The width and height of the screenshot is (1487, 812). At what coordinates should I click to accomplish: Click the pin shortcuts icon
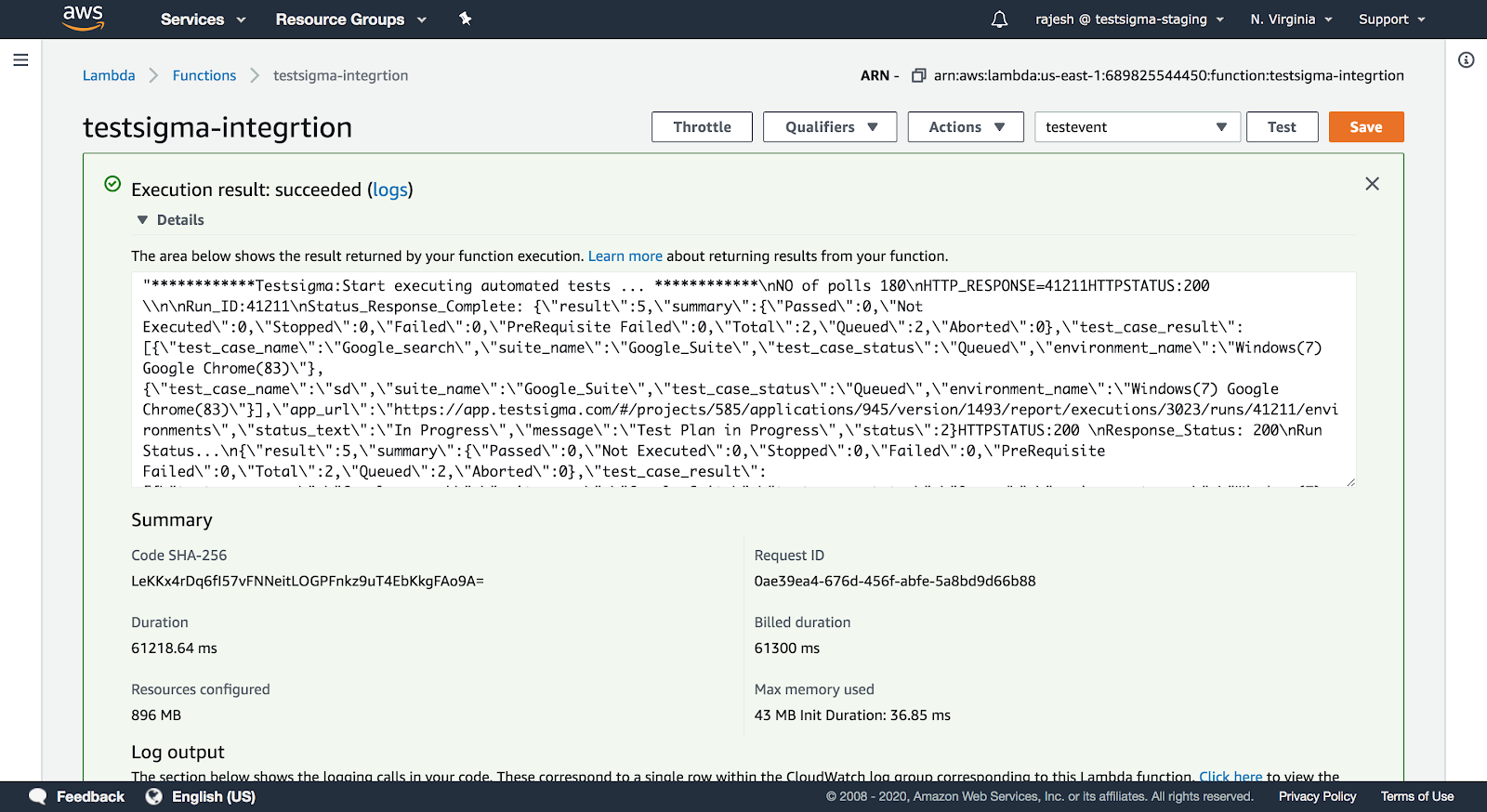click(466, 19)
